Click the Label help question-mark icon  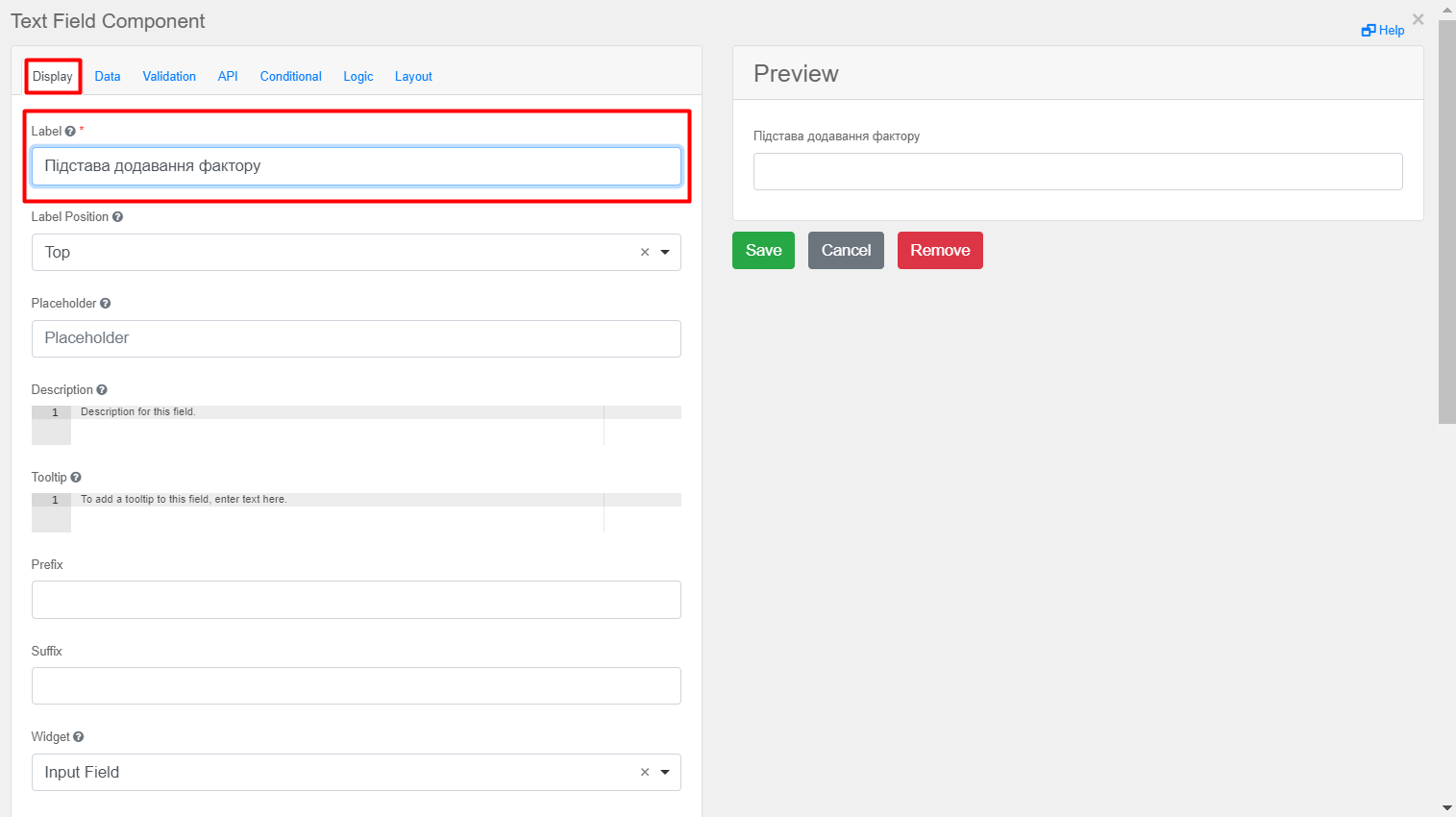tap(70, 132)
